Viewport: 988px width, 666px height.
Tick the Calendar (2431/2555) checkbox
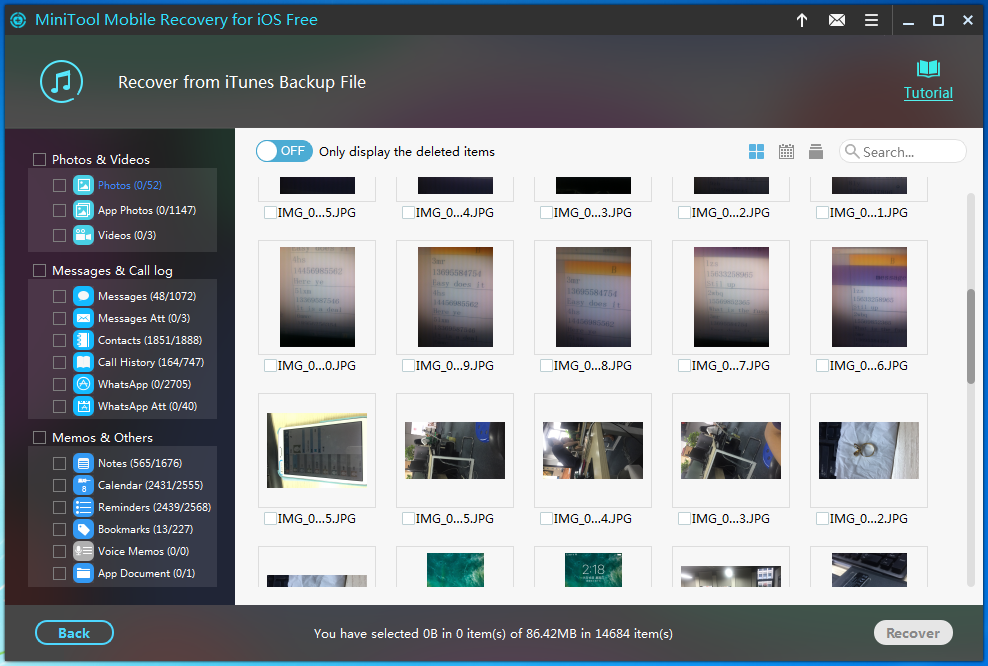59,485
